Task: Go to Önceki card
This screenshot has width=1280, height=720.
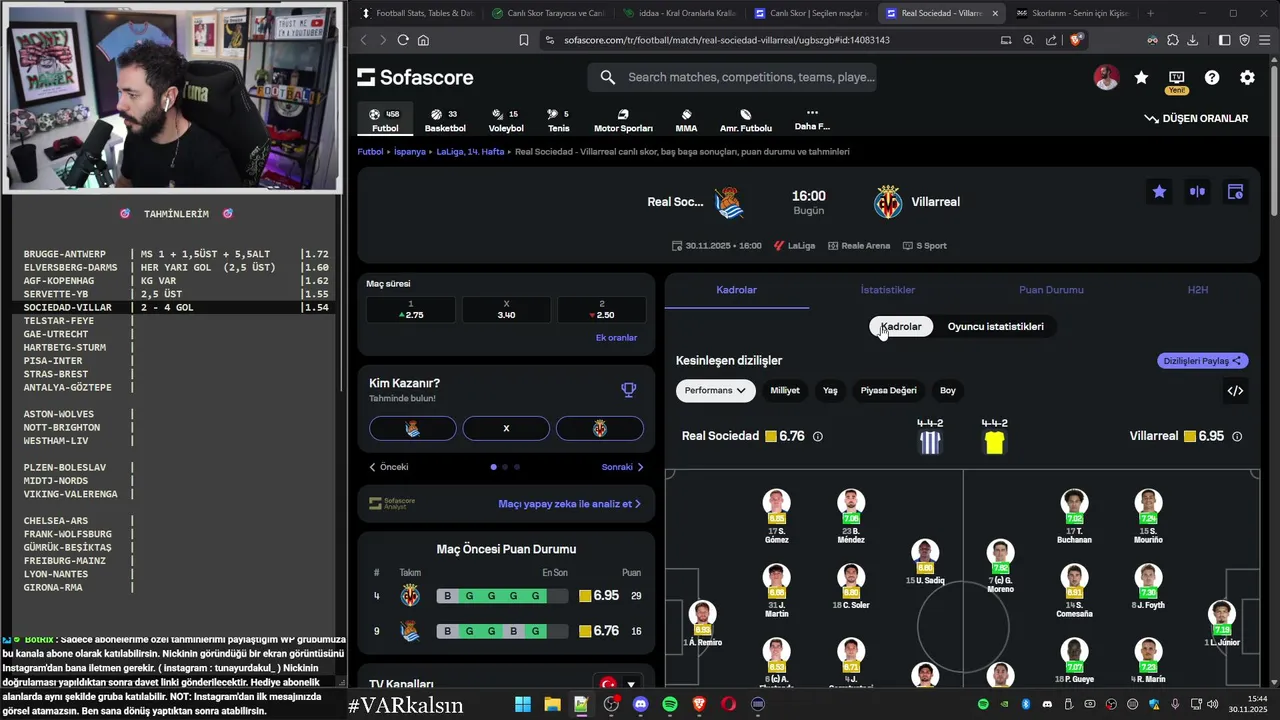Action: [389, 467]
